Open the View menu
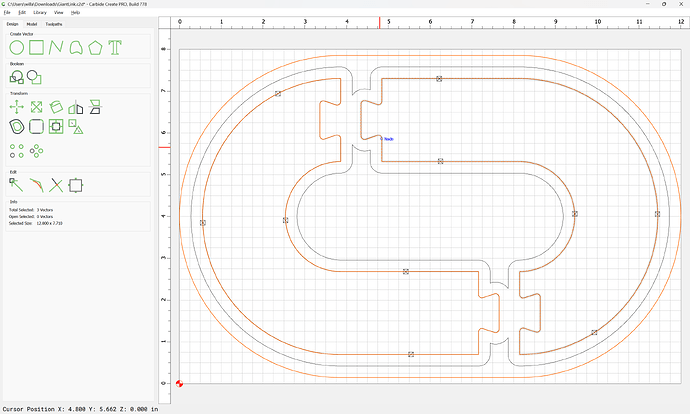690x414 pixels. click(x=59, y=12)
